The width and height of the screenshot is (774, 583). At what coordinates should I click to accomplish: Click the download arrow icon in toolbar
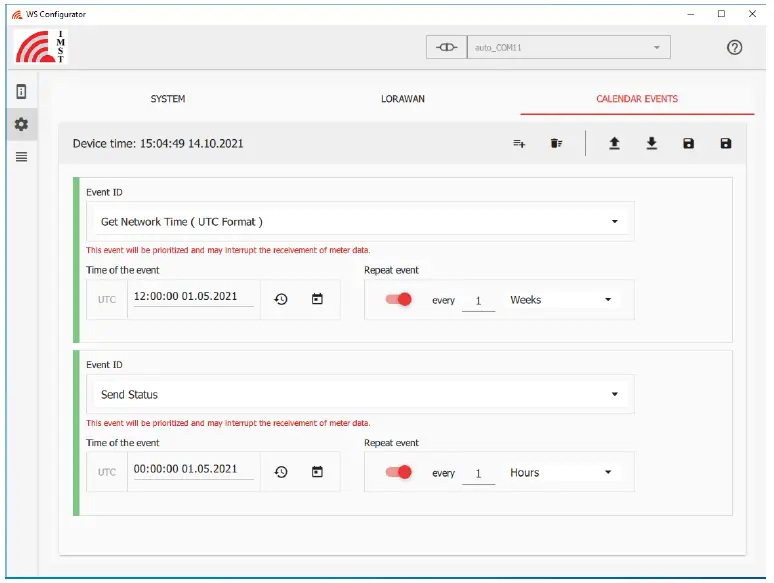coord(651,144)
